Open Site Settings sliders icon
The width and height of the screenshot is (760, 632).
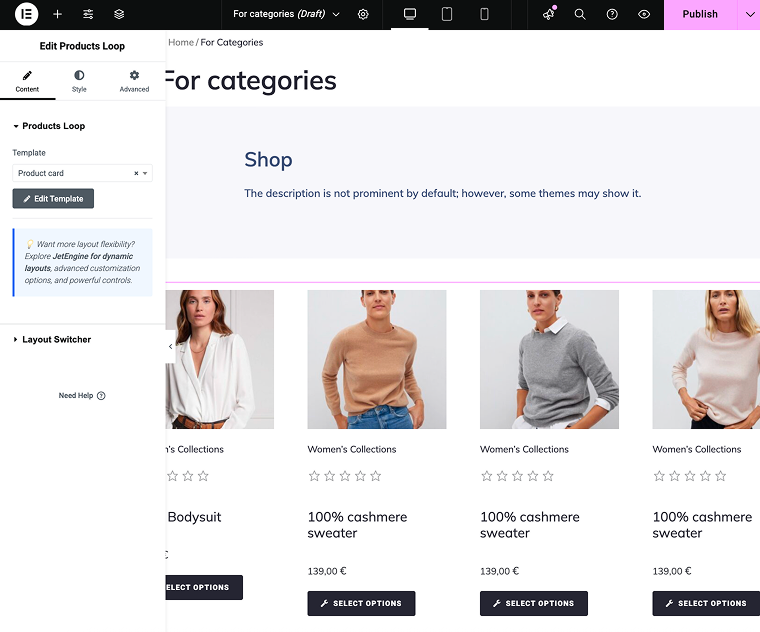coord(88,15)
